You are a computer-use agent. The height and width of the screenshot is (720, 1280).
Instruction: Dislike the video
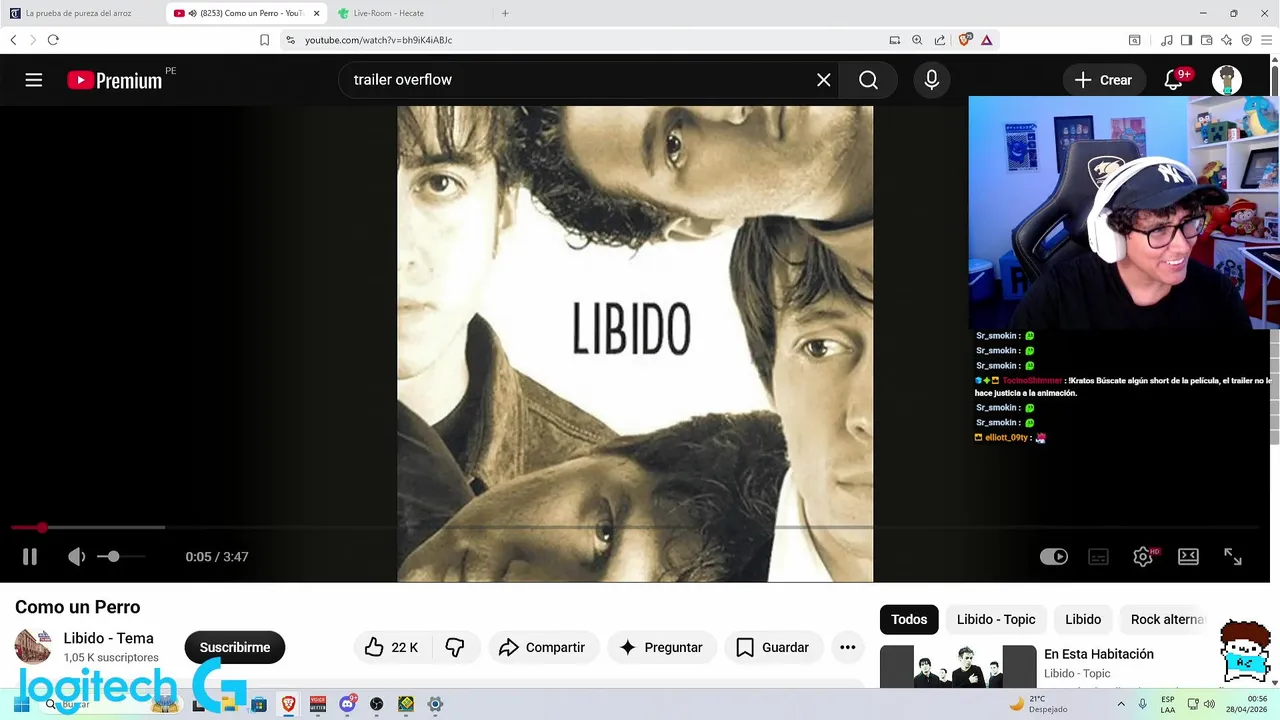[x=455, y=647]
